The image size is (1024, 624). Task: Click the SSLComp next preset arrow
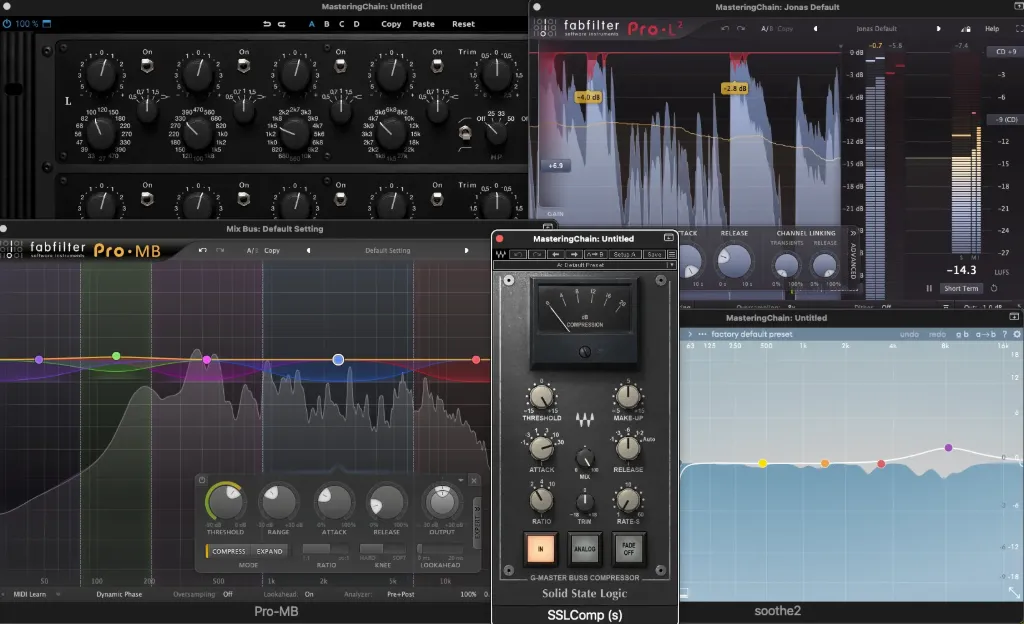(573, 255)
